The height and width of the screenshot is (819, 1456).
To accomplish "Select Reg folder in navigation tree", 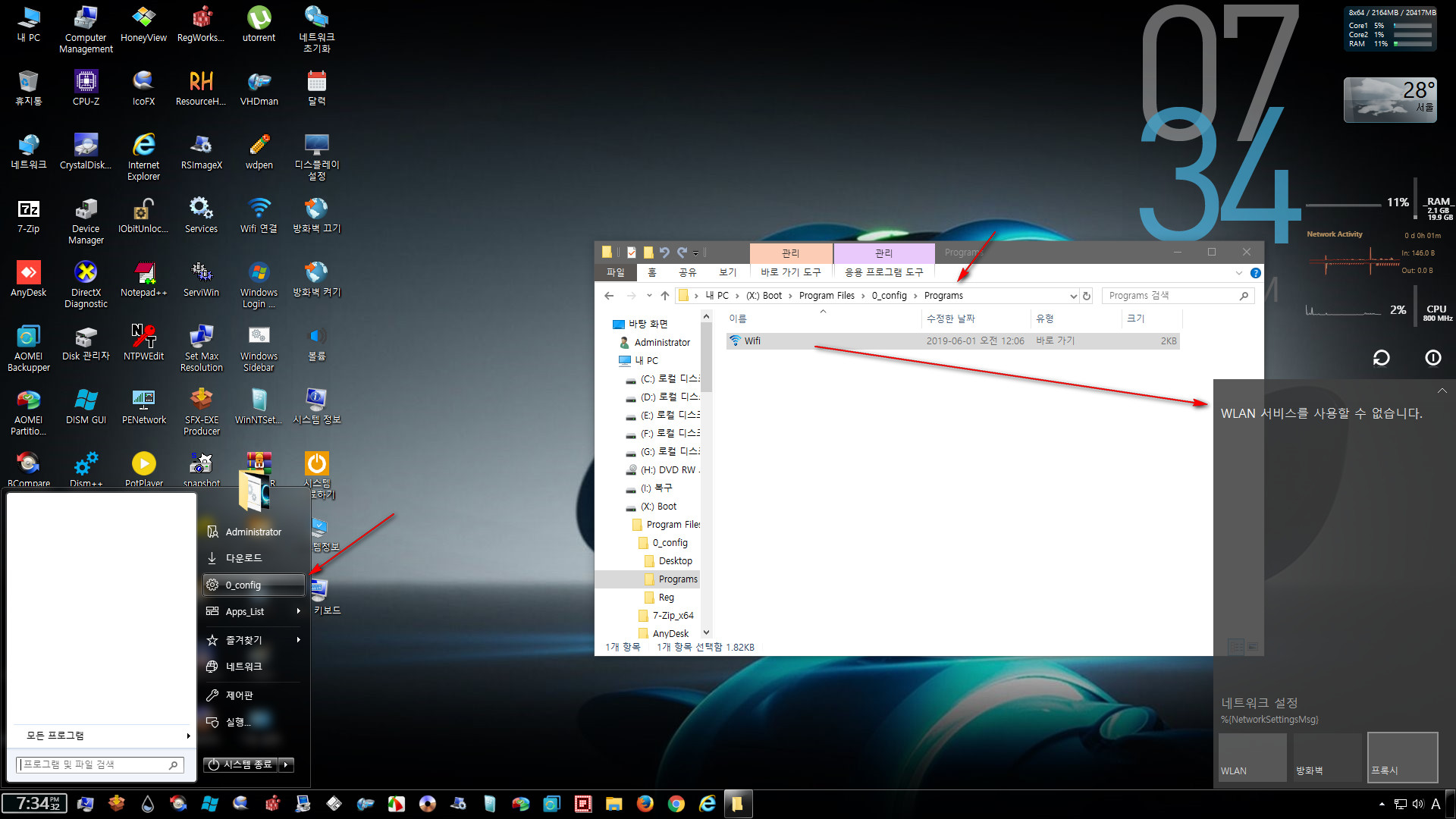I will pos(666,598).
